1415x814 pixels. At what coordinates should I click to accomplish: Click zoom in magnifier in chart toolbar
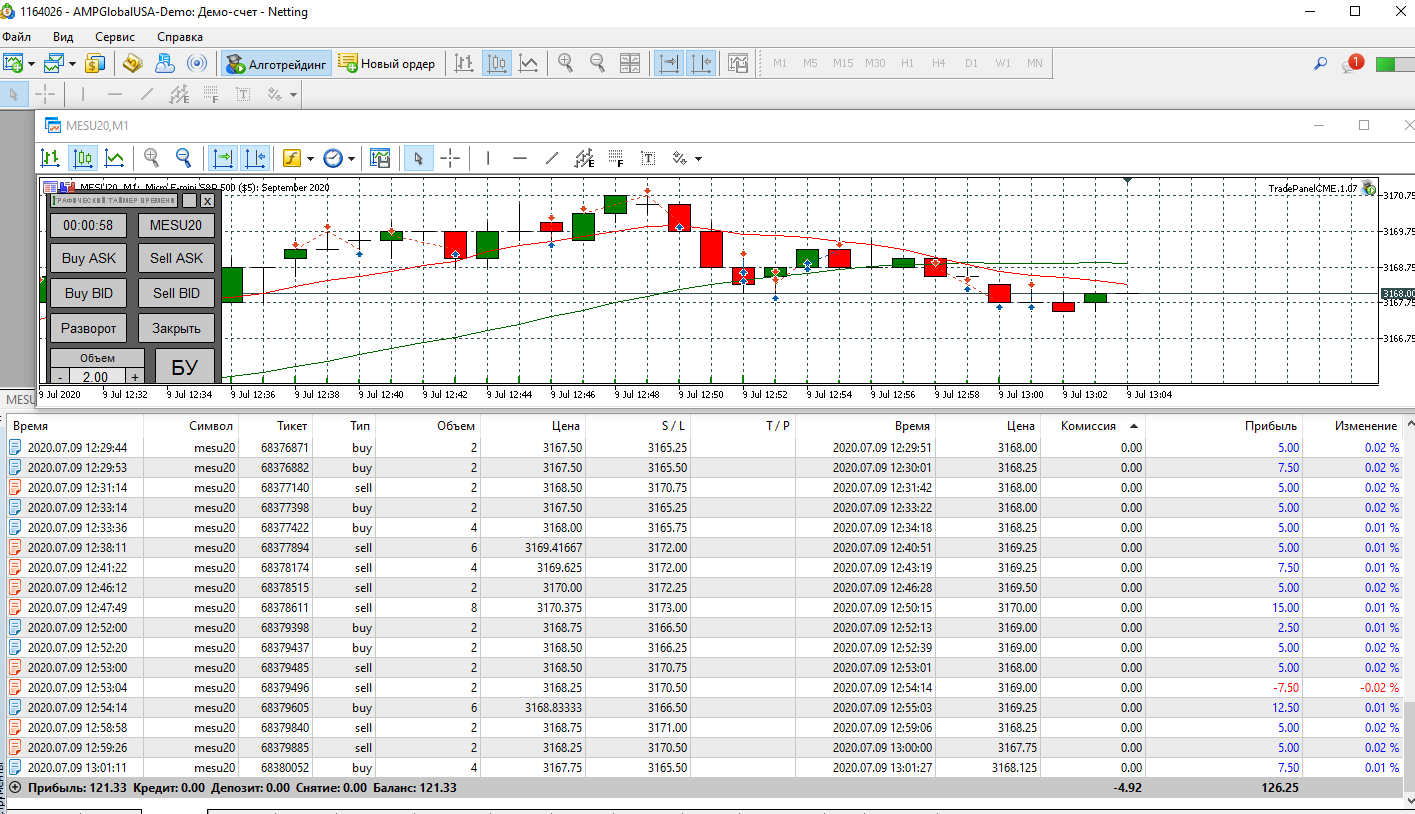152,158
